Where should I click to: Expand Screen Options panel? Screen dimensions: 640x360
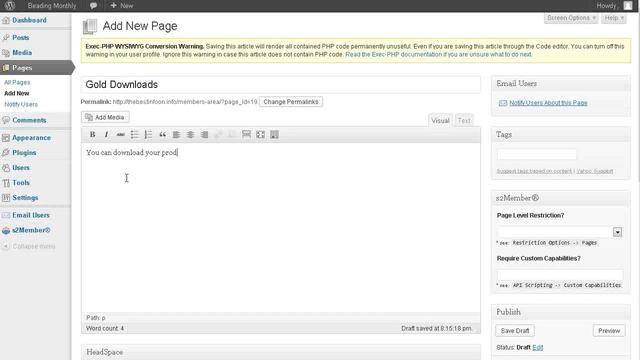571,18
